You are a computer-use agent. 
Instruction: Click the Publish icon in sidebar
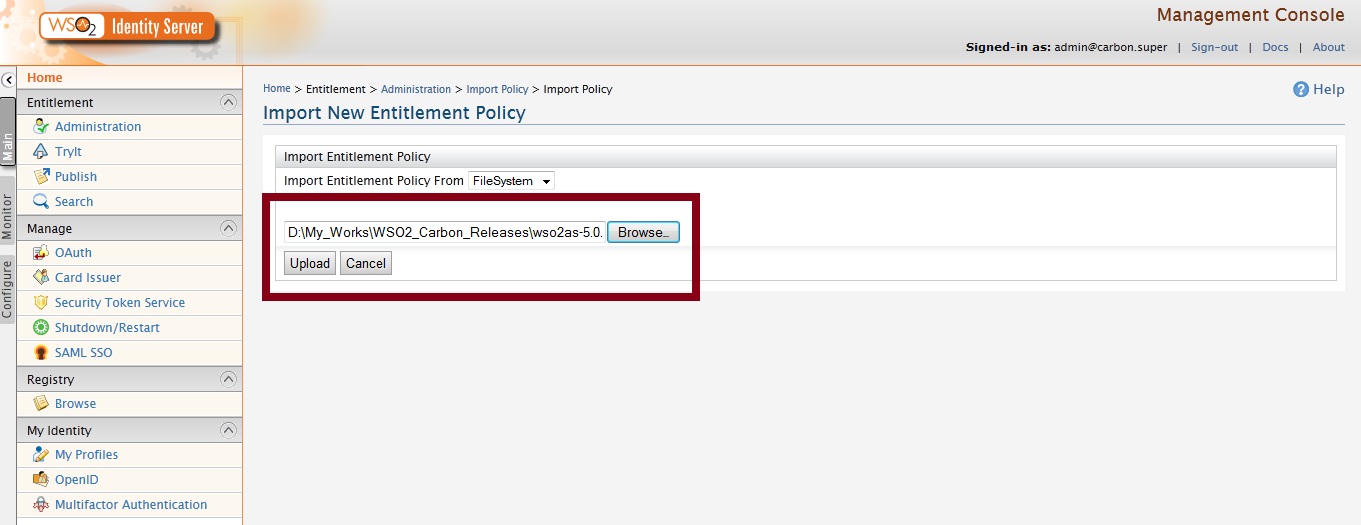(x=41, y=177)
